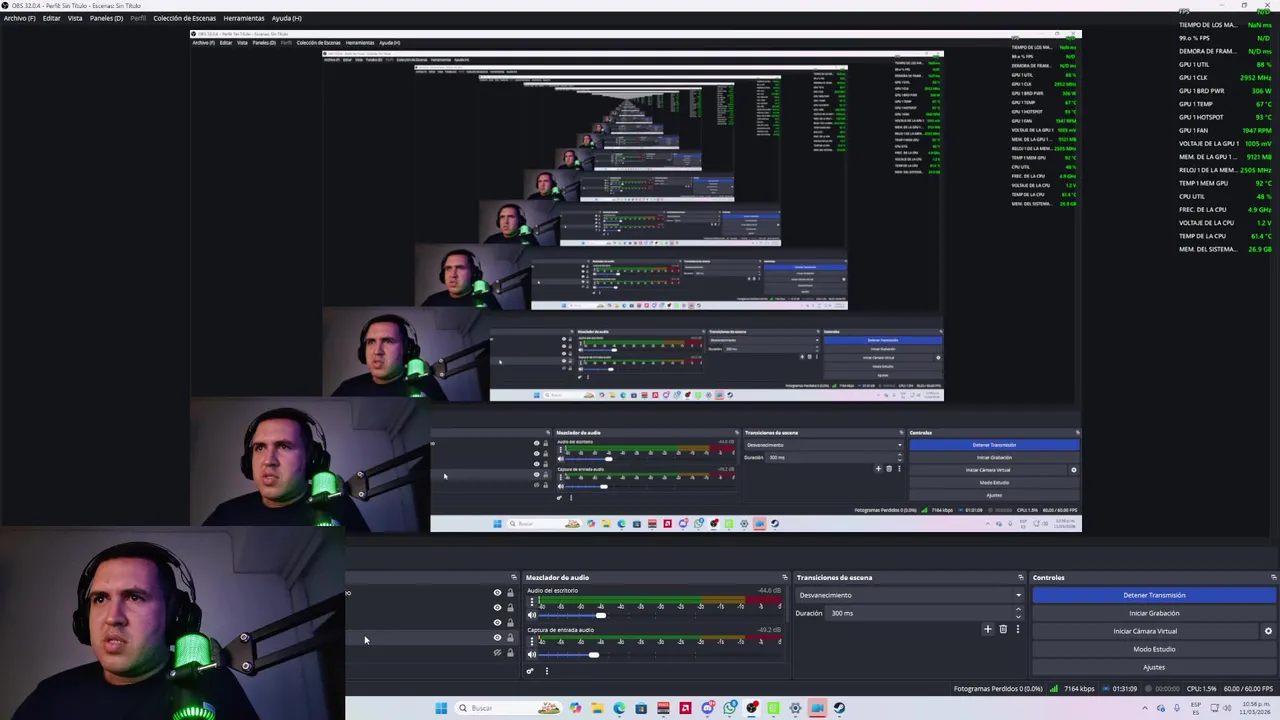Open Audio del escritorio three-dot options

pos(532,601)
